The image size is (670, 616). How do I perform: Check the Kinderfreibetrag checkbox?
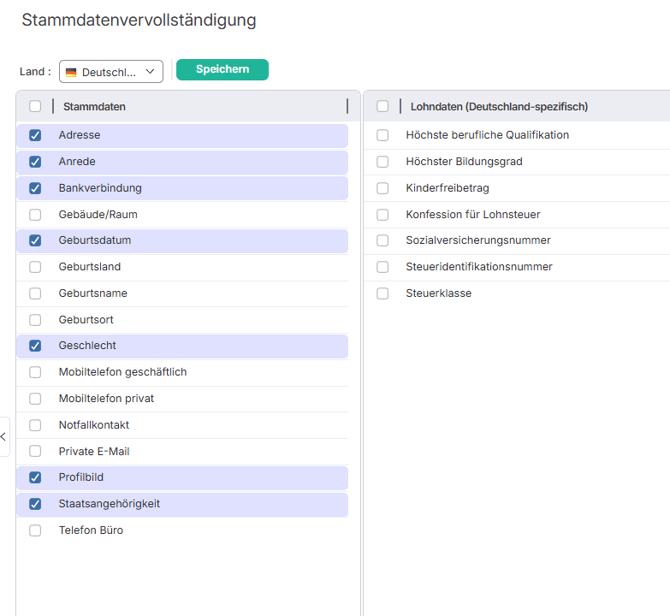[x=382, y=188]
